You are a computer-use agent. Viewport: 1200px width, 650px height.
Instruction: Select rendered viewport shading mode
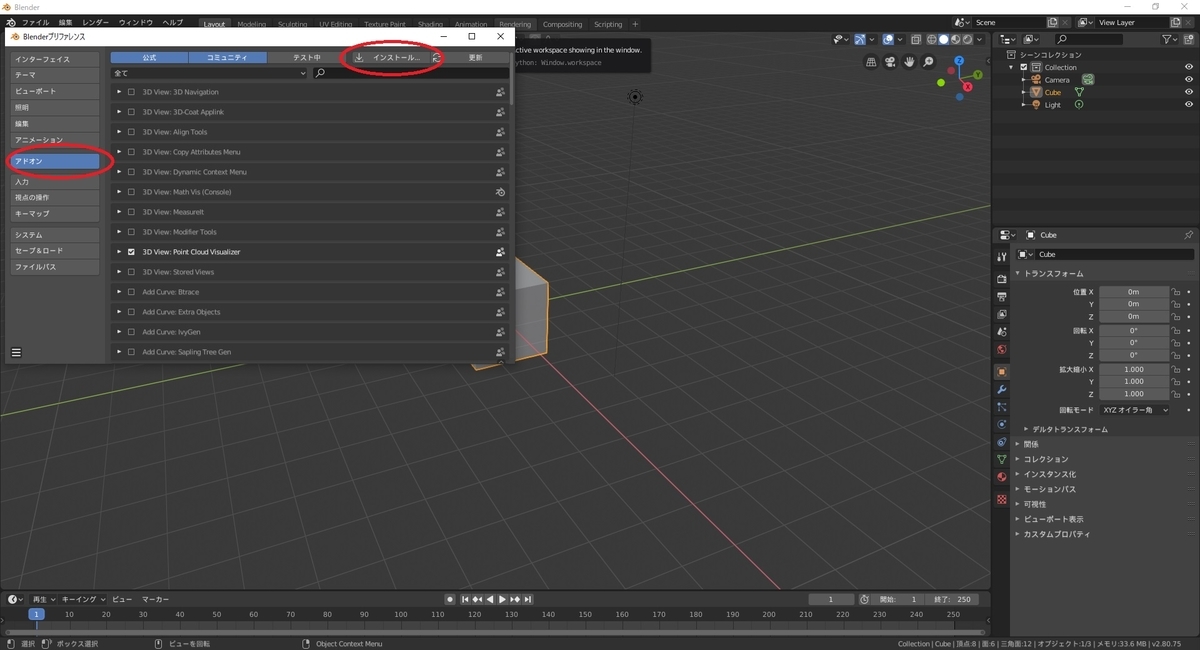click(x=967, y=39)
